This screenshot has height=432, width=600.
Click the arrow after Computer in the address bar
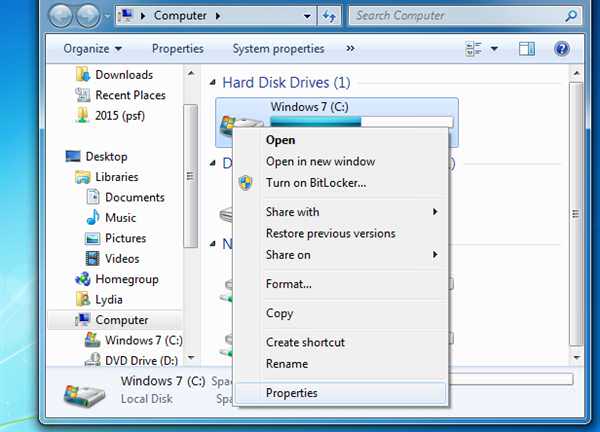[x=218, y=16]
